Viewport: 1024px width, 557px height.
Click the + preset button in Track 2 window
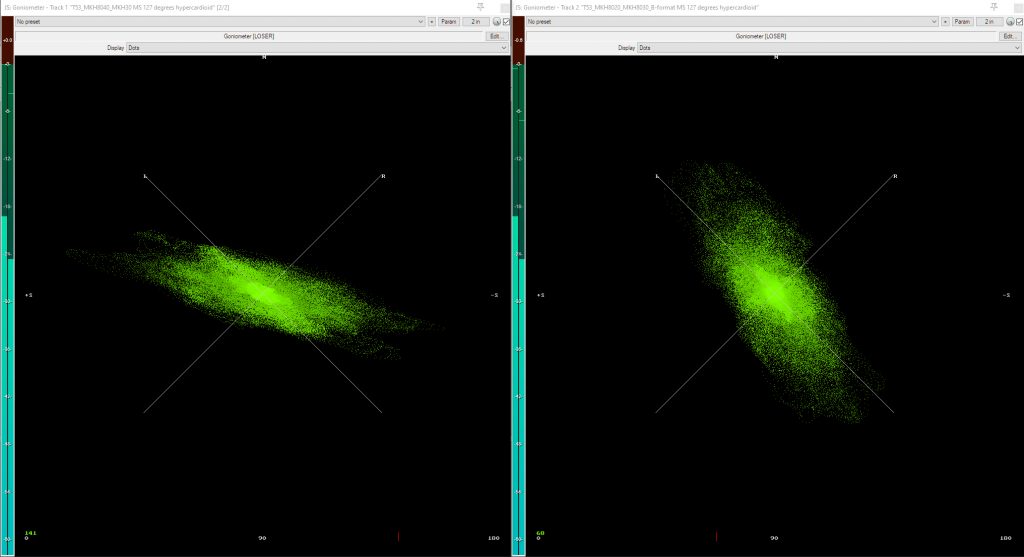coord(945,22)
